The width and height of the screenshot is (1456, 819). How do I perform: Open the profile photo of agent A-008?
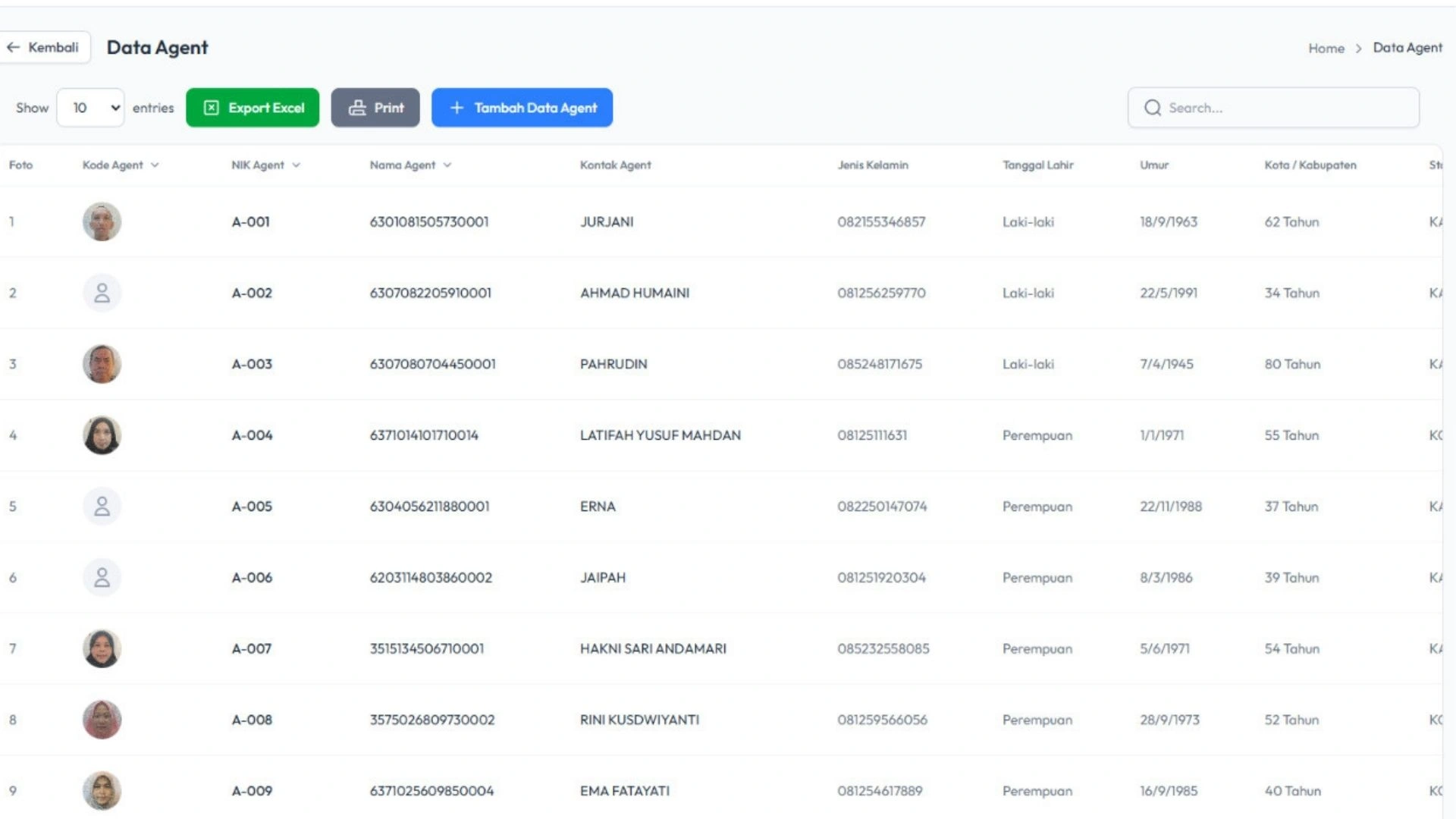point(102,720)
